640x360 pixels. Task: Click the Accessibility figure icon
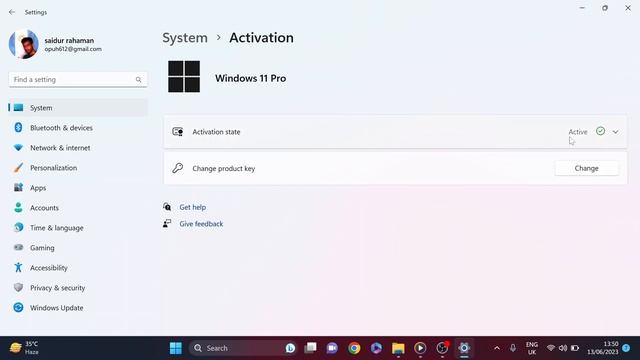(18, 267)
